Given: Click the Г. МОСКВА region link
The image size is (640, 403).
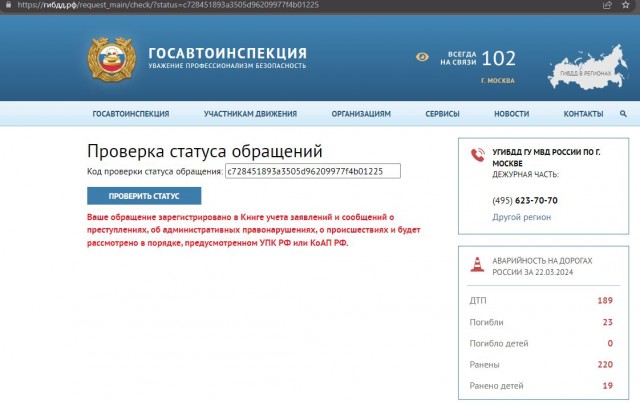Looking at the screenshot, I should coord(498,81).
